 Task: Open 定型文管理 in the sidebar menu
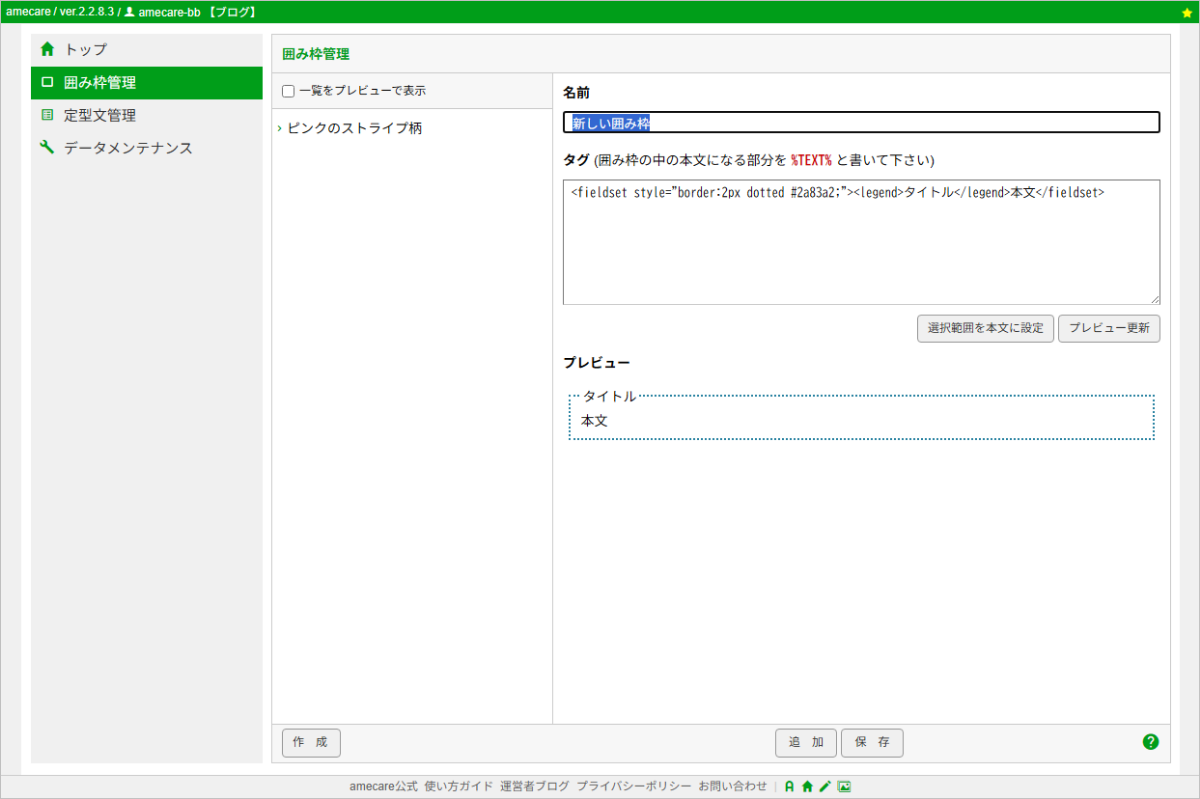click(x=100, y=116)
